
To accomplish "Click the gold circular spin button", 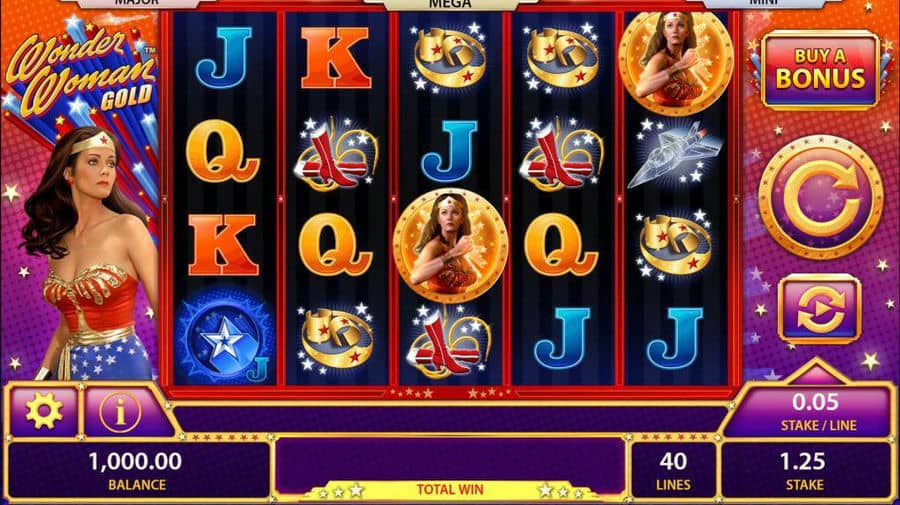I will pos(821,197).
